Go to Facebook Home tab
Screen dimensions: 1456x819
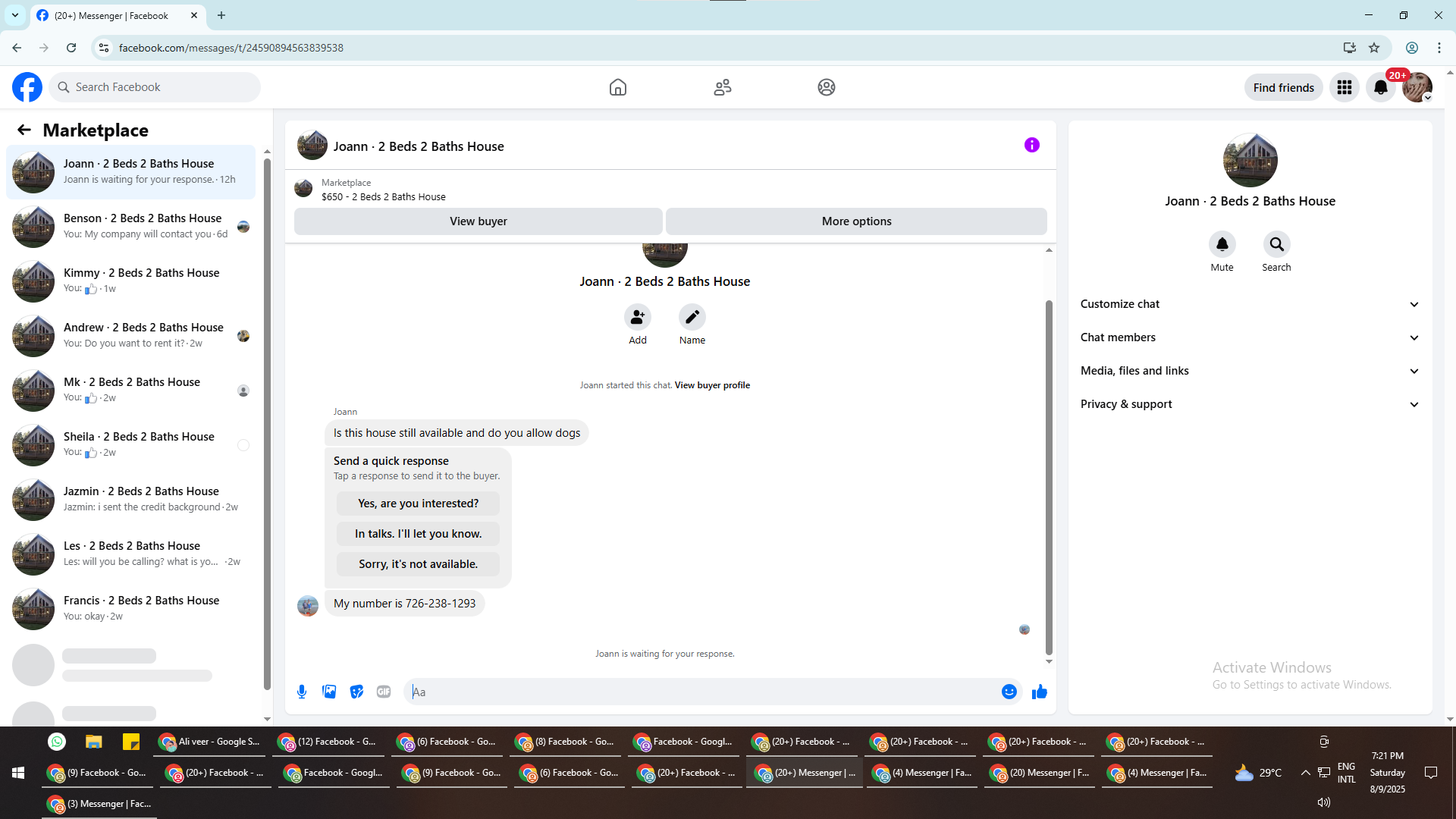(617, 87)
